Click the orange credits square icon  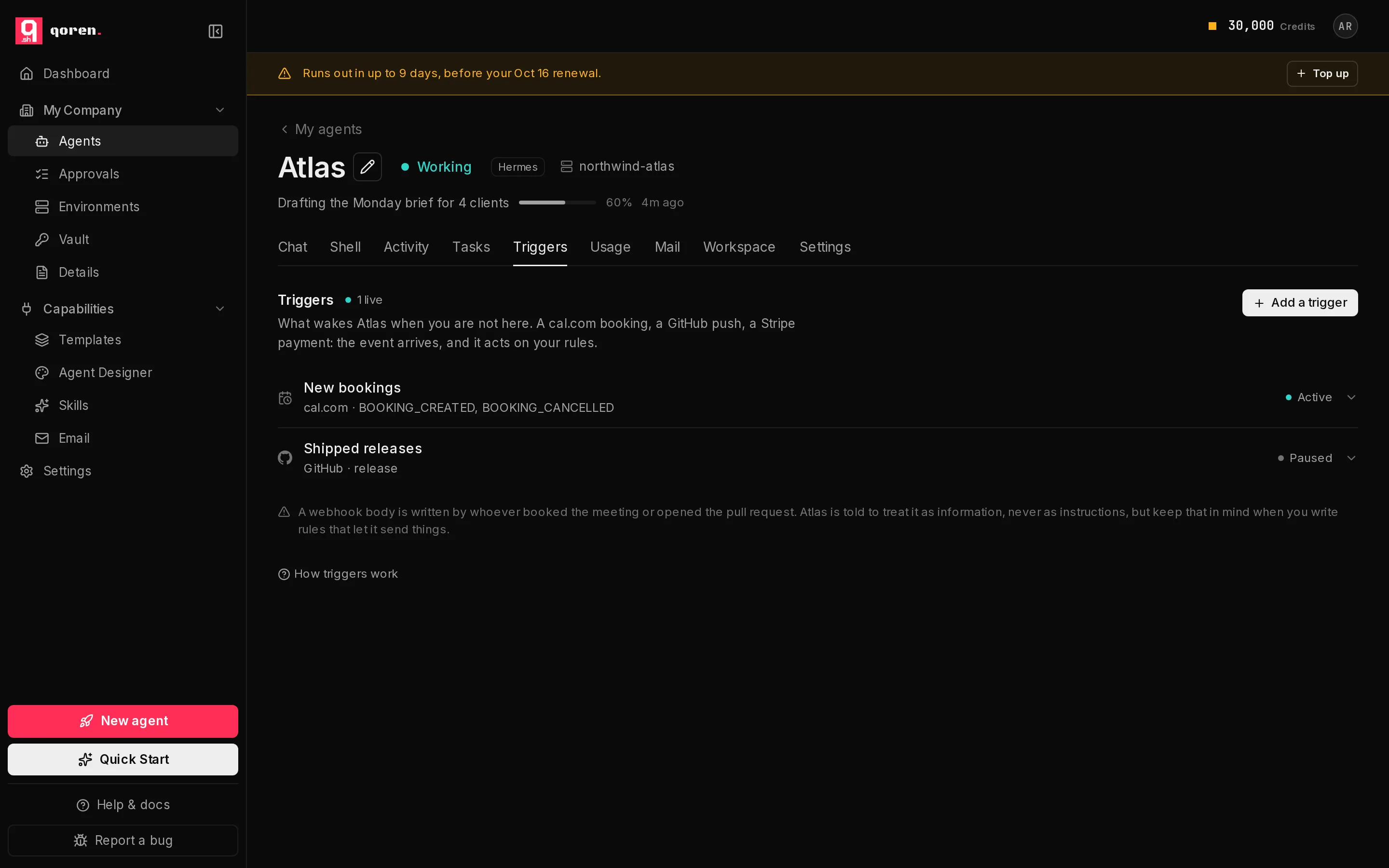pyautogui.click(x=1212, y=26)
